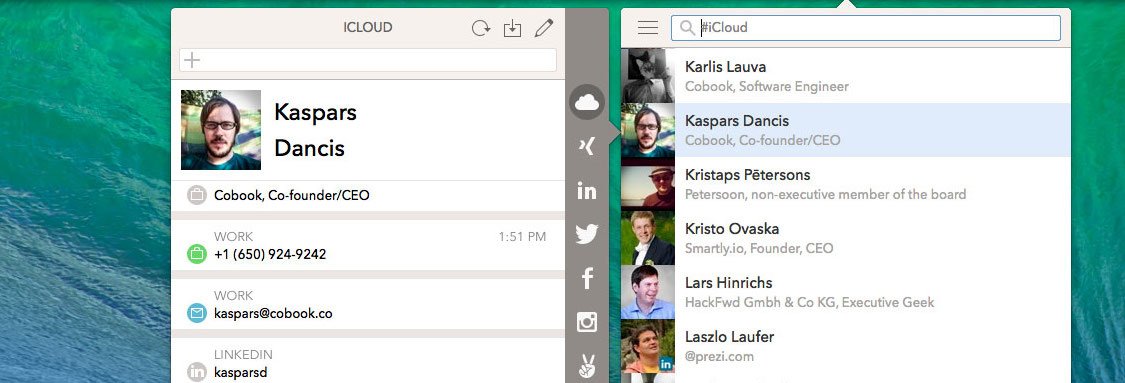Click LinkedIn username kasparsd

[x=240, y=373]
